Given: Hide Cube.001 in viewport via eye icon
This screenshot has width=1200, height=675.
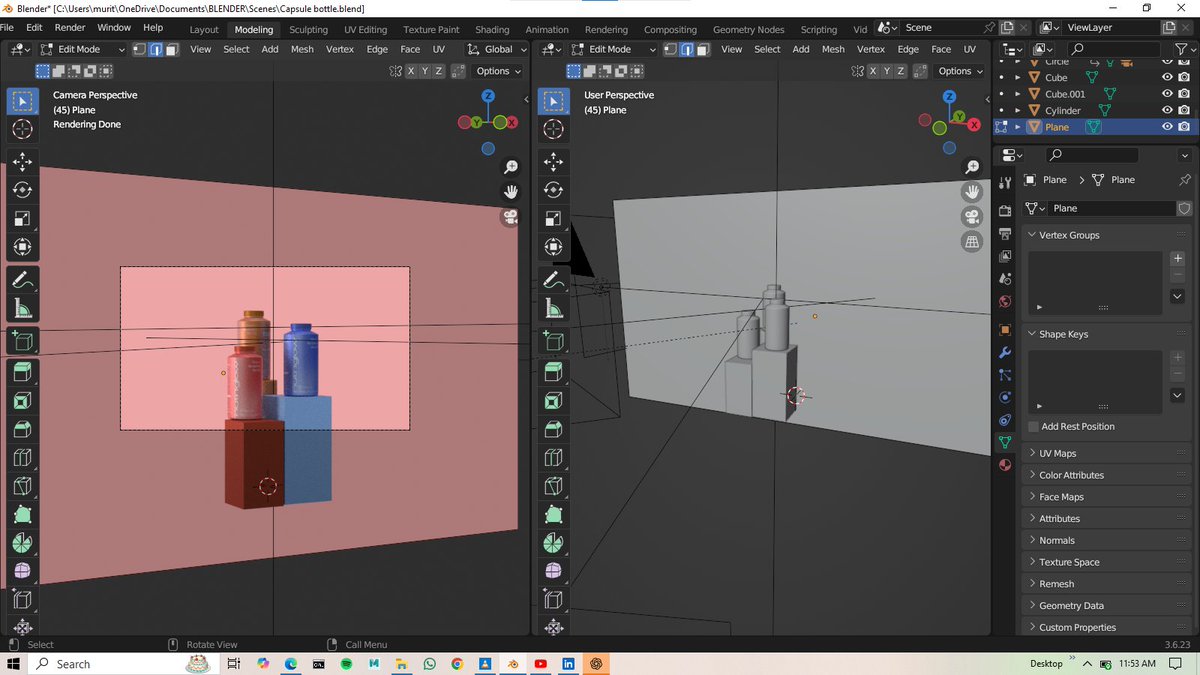Looking at the screenshot, I should [1167, 94].
